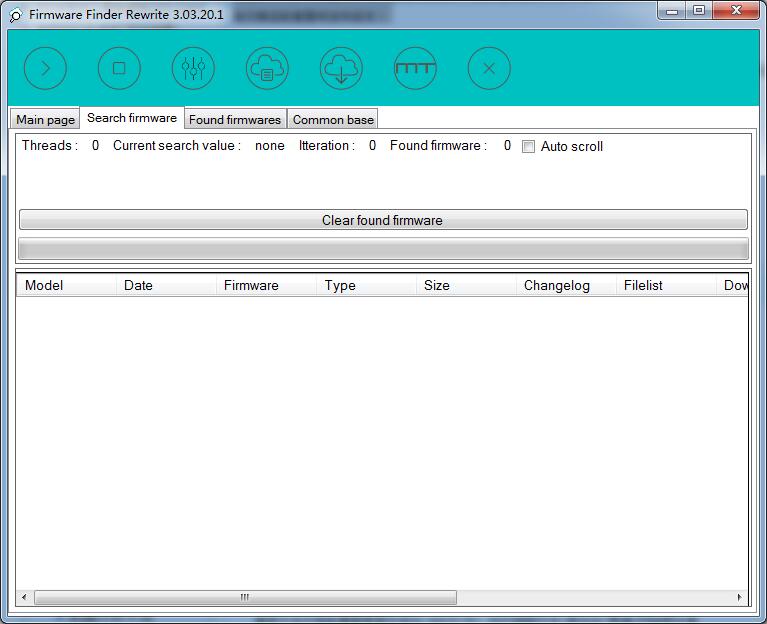Viewport: 767px width, 624px height.
Task: Click the circular X icon in toolbar
Action: (x=489, y=68)
